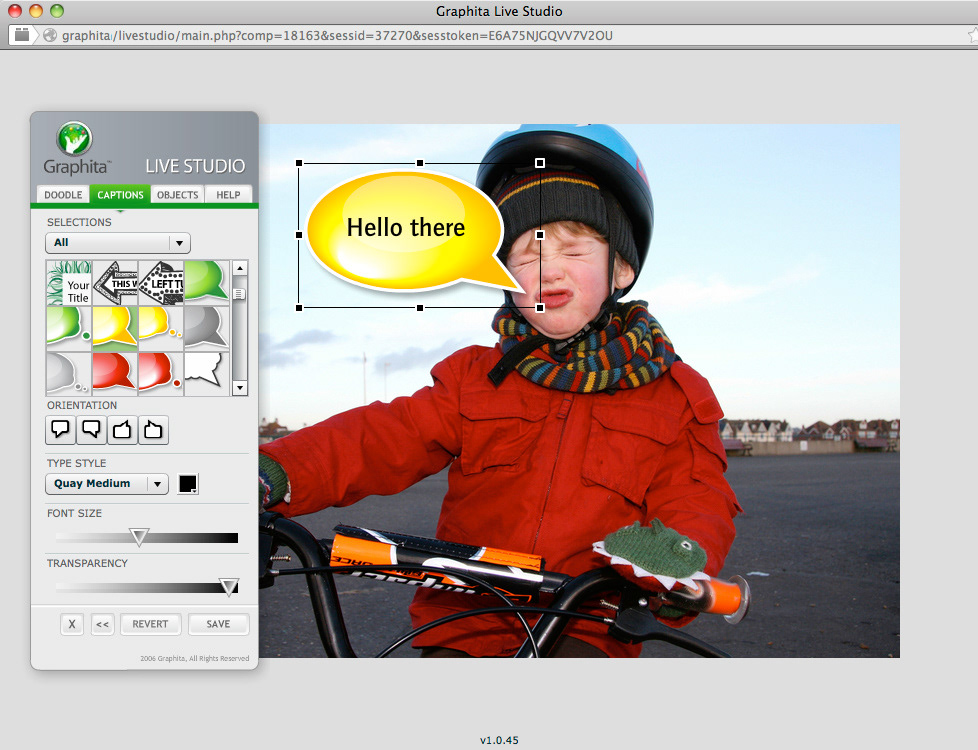Switch to the CAPTIONS tab
Viewport: 978px width, 750px height.
[120, 195]
